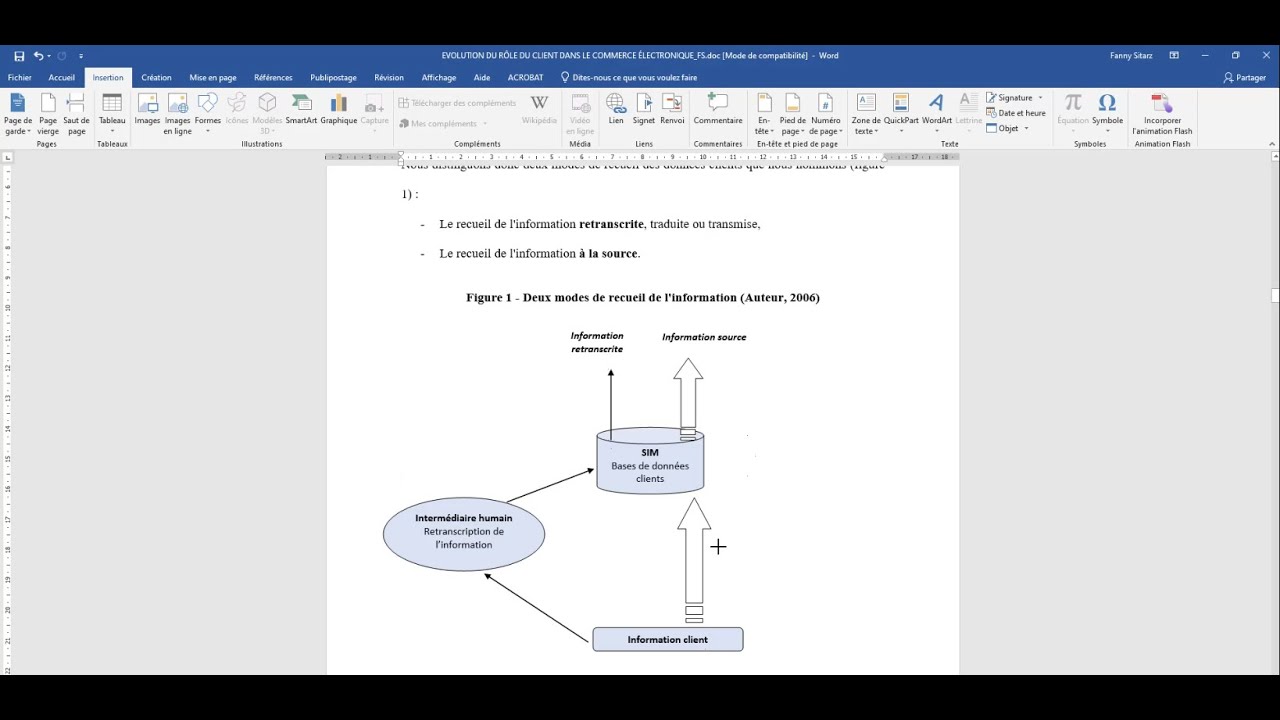Switch to the Références tab
The width and height of the screenshot is (1280, 720).
click(x=273, y=78)
